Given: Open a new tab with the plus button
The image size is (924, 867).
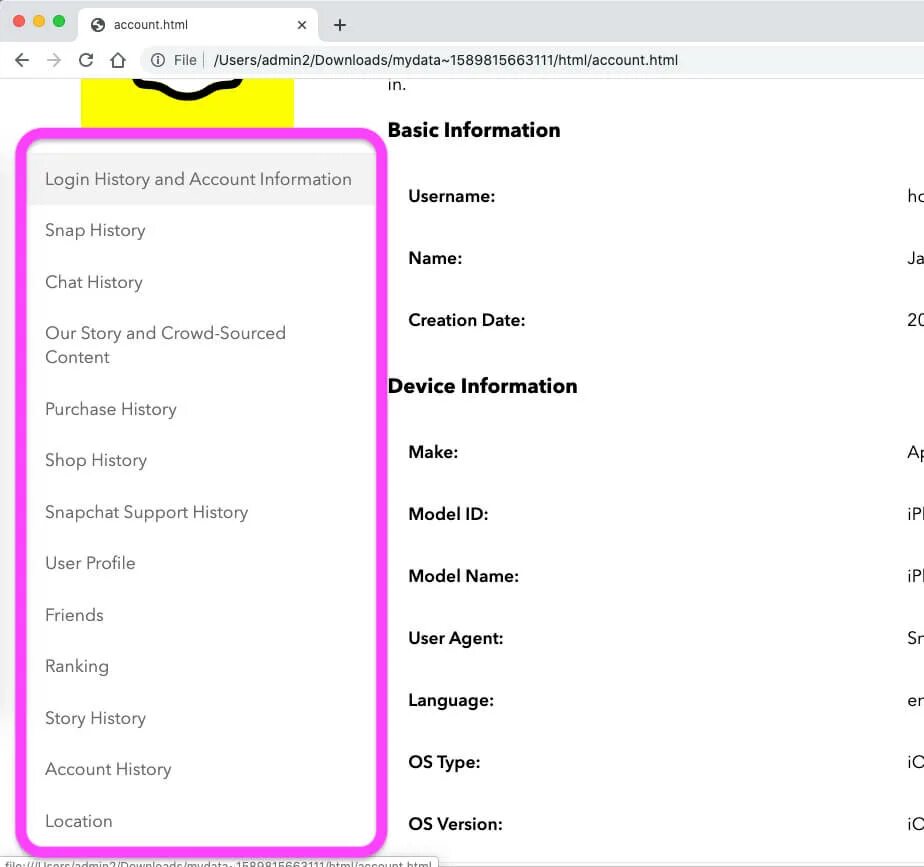Looking at the screenshot, I should pyautogui.click(x=339, y=25).
